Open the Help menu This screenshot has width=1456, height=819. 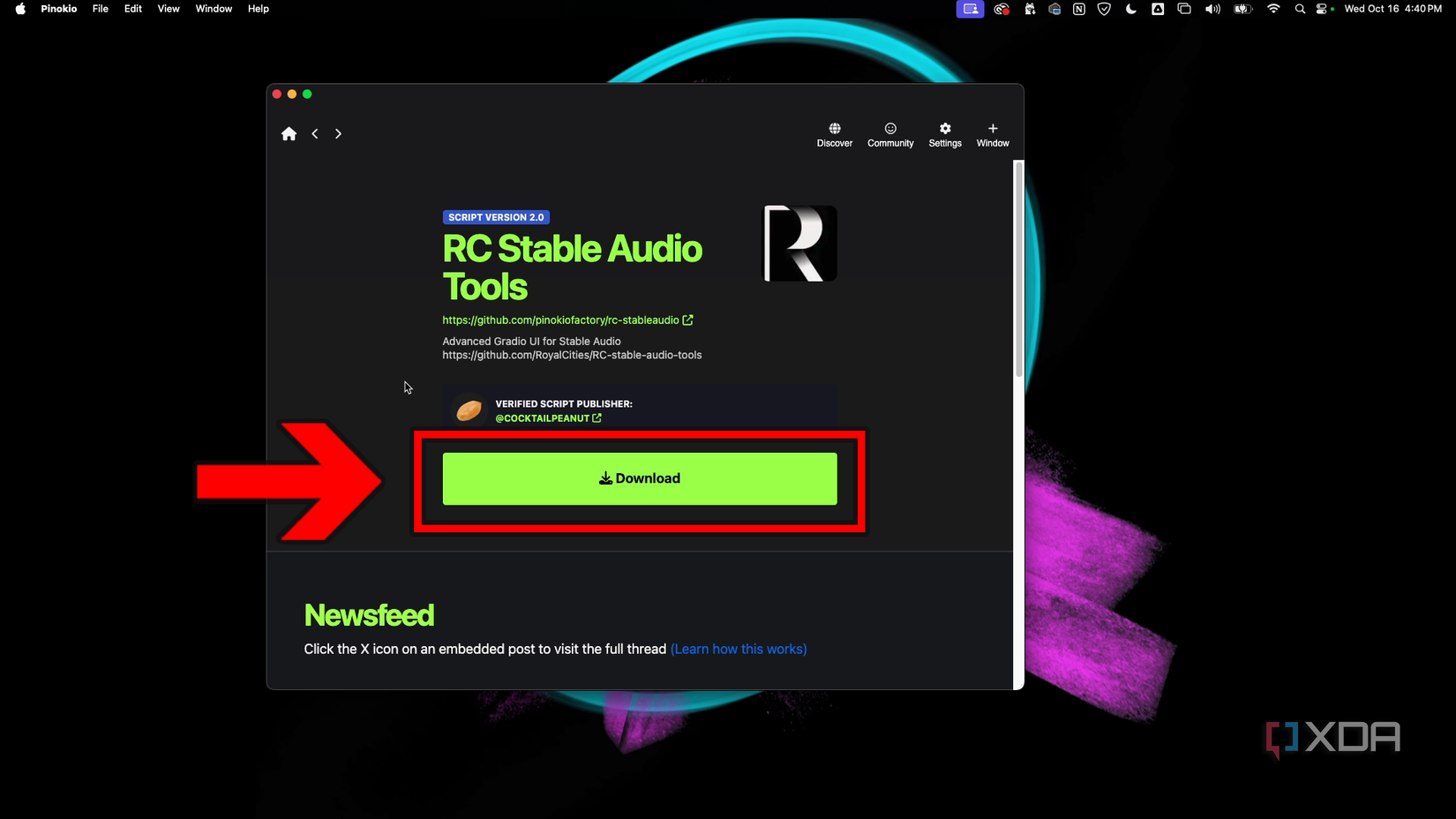tap(259, 9)
